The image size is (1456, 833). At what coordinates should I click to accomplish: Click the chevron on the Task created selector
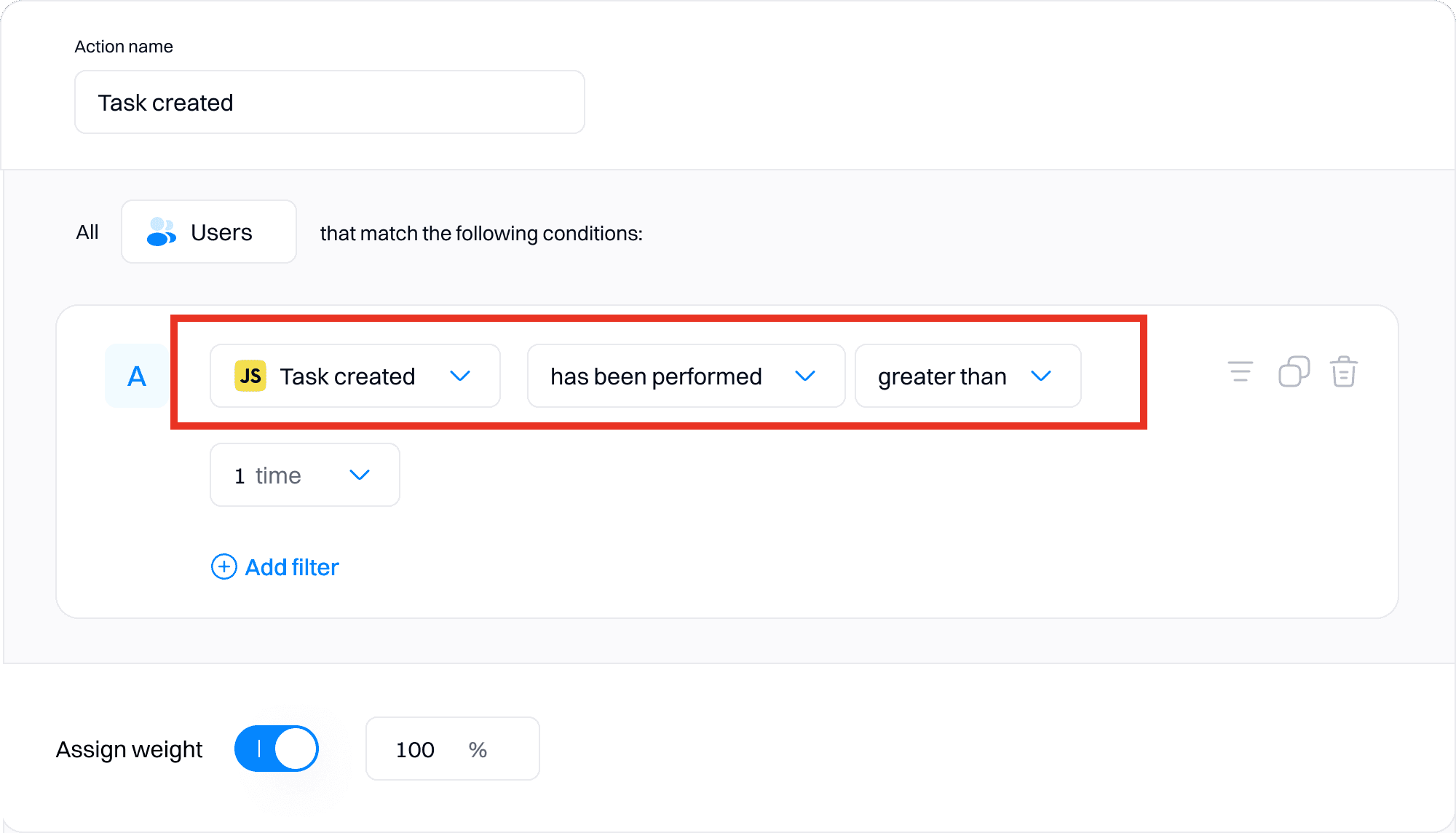click(x=460, y=376)
